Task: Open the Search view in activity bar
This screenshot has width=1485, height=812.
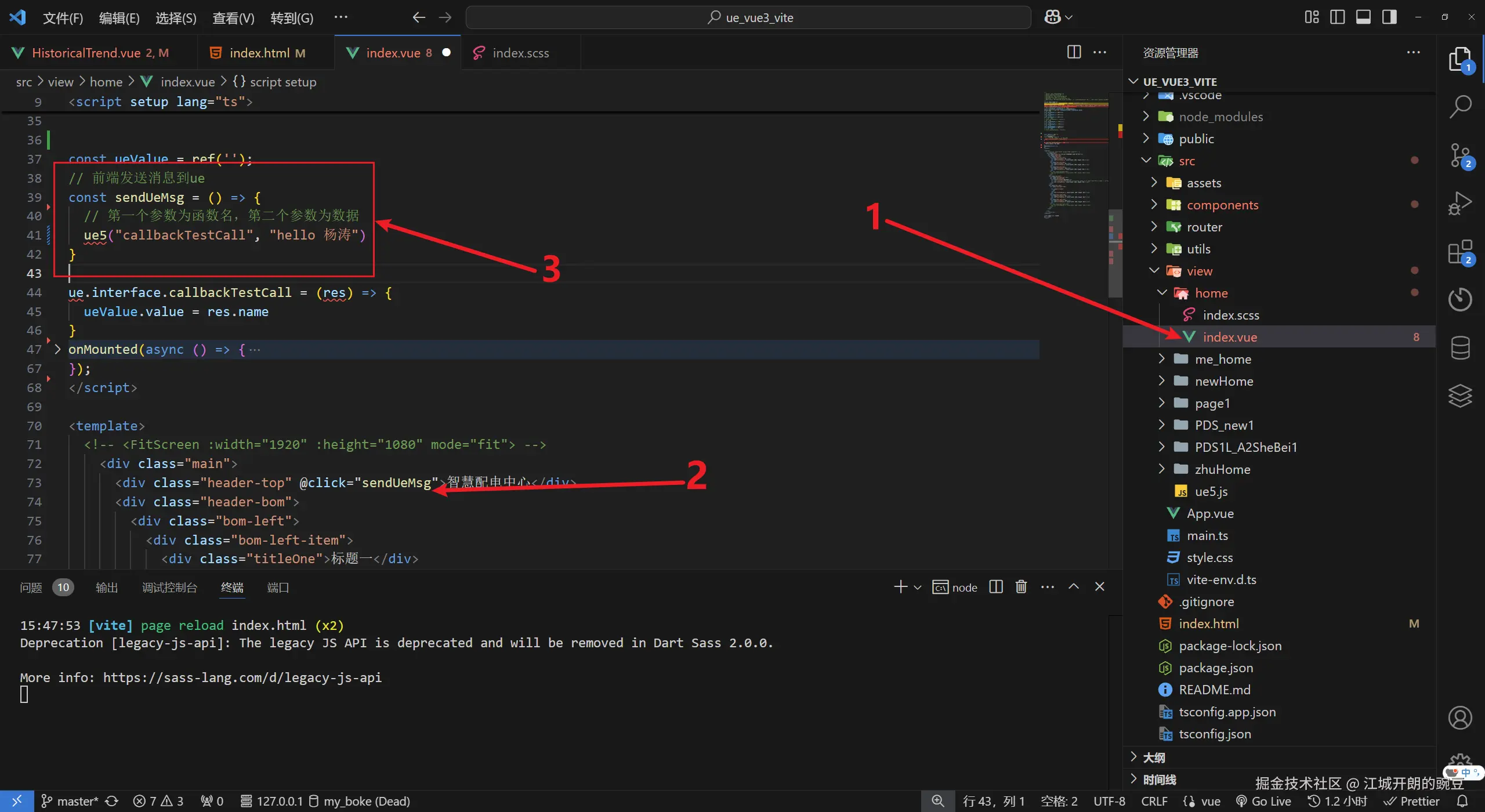Action: click(1460, 106)
